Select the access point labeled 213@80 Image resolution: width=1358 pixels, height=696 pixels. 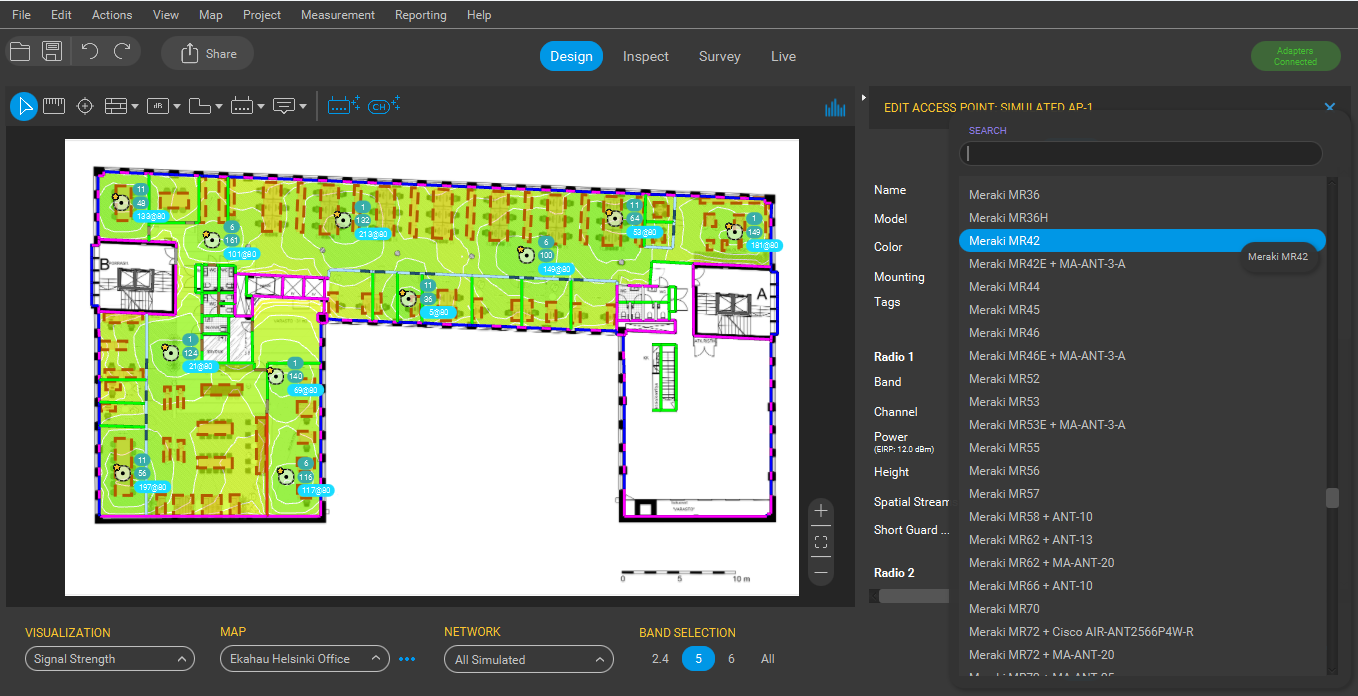point(343,219)
